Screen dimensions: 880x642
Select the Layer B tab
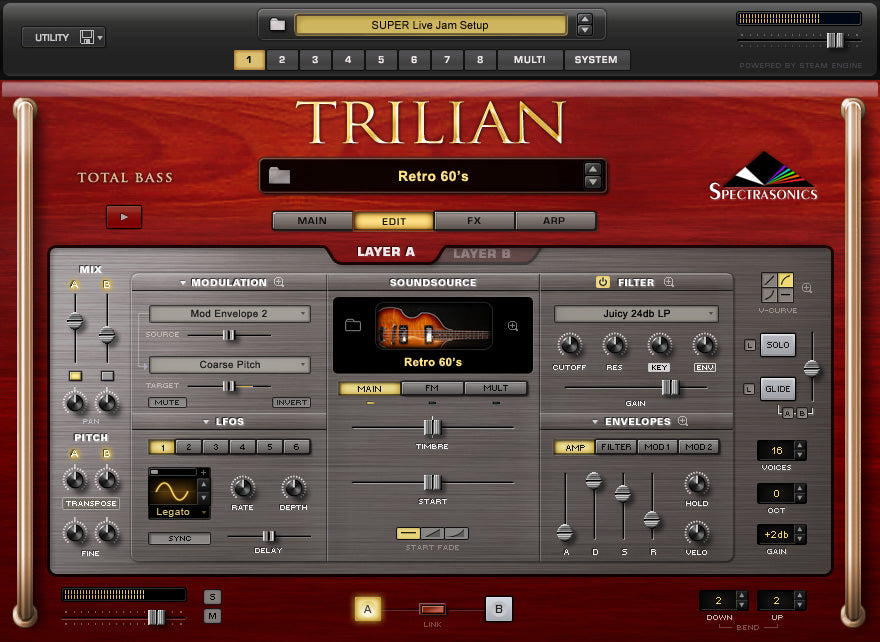pos(482,253)
